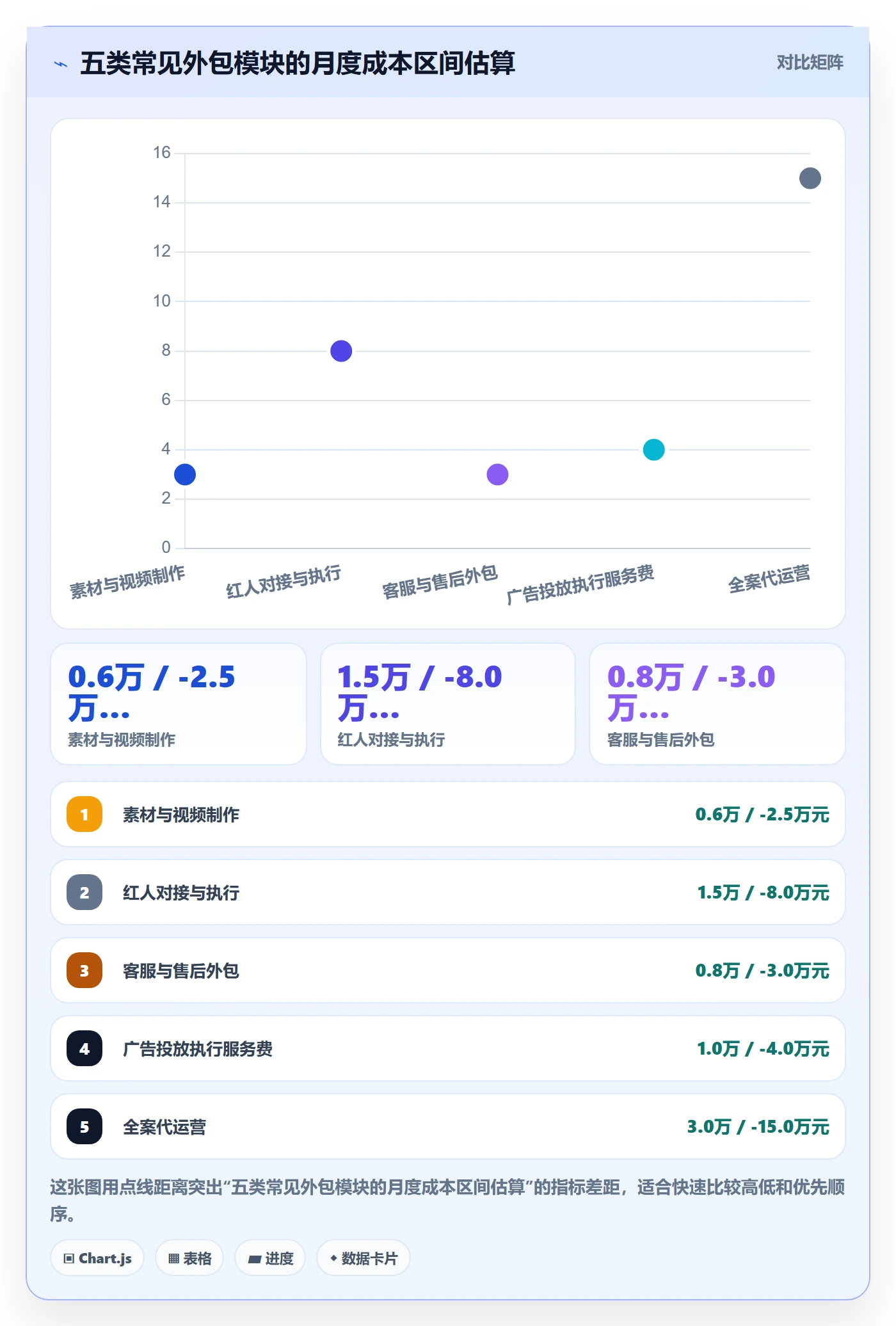Screen dimensions: 896x1326
Task: Click the green value 0.6万 / -2.5万元
Action: (762, 815)
